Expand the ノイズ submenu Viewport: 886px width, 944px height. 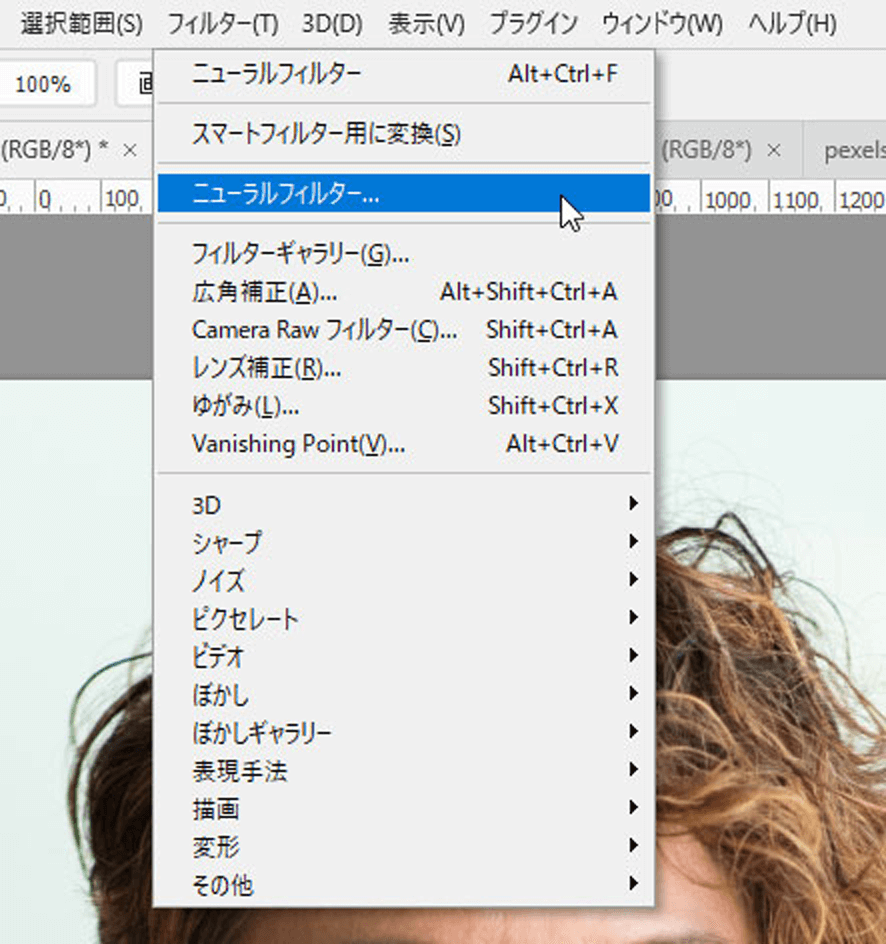pyautogui.click(x=404, y=580)
